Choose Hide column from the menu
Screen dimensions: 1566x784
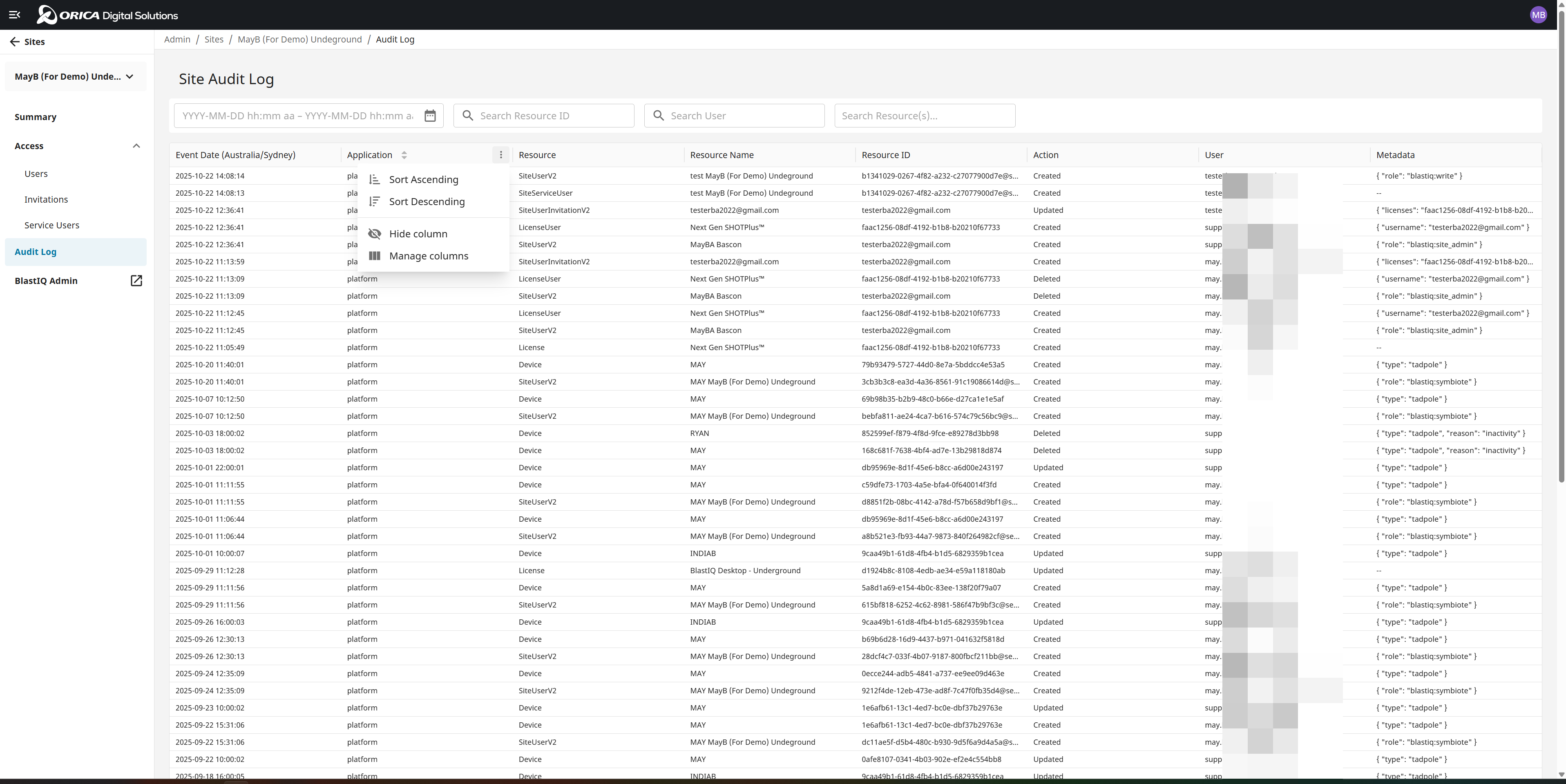coord(433,234)
